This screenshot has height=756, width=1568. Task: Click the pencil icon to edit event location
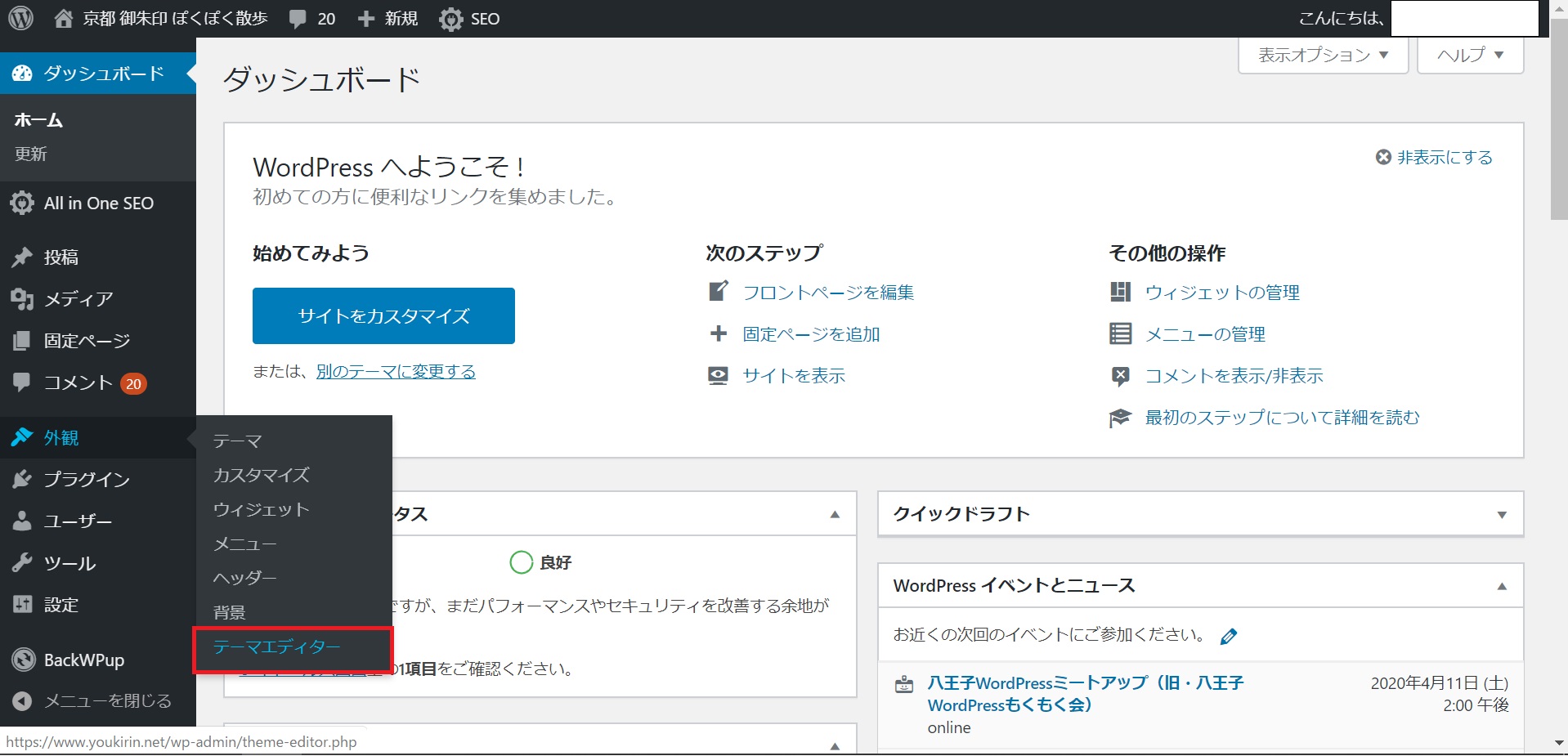(1228, 636)
